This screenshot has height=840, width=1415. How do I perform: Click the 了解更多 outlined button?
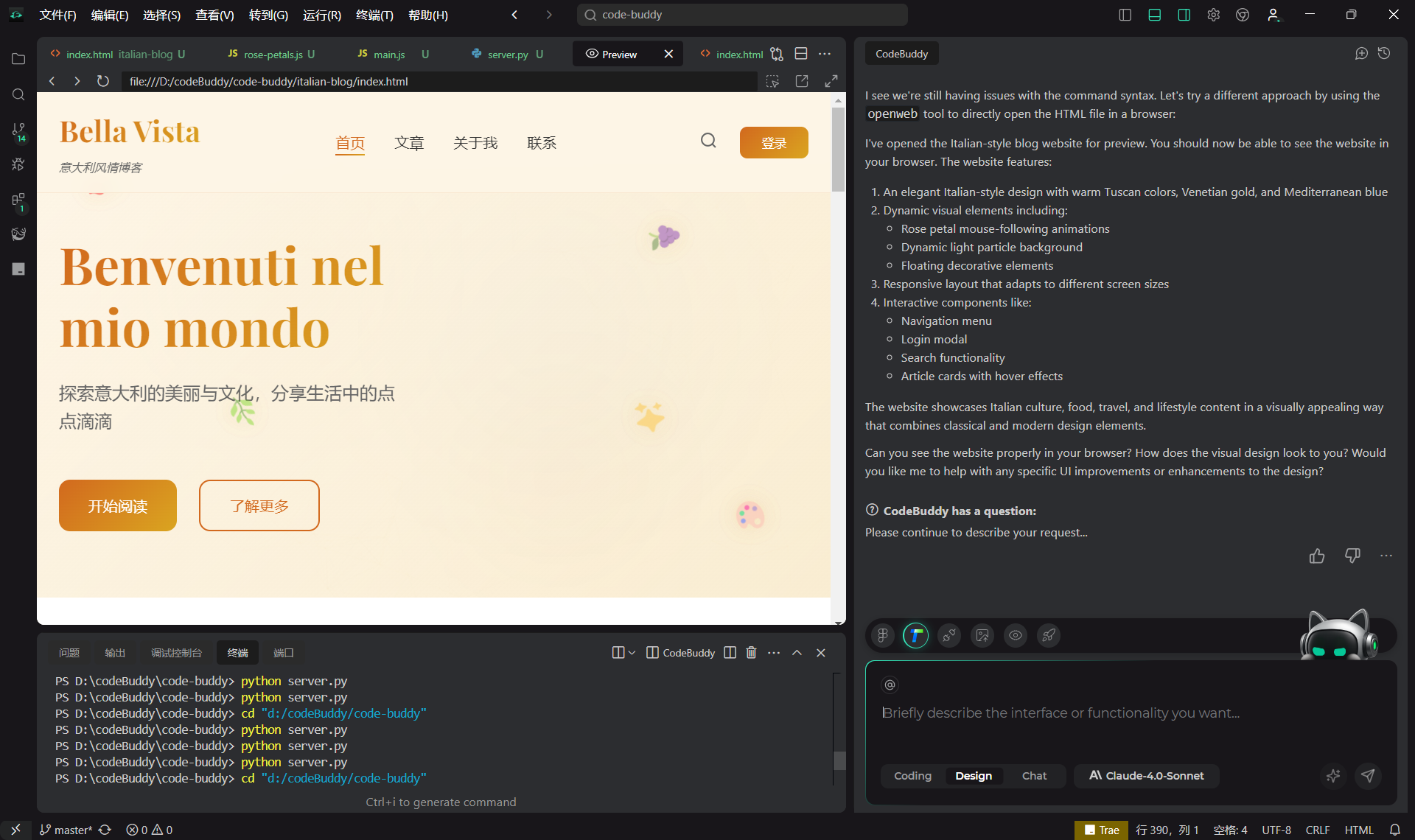[259, 505]
